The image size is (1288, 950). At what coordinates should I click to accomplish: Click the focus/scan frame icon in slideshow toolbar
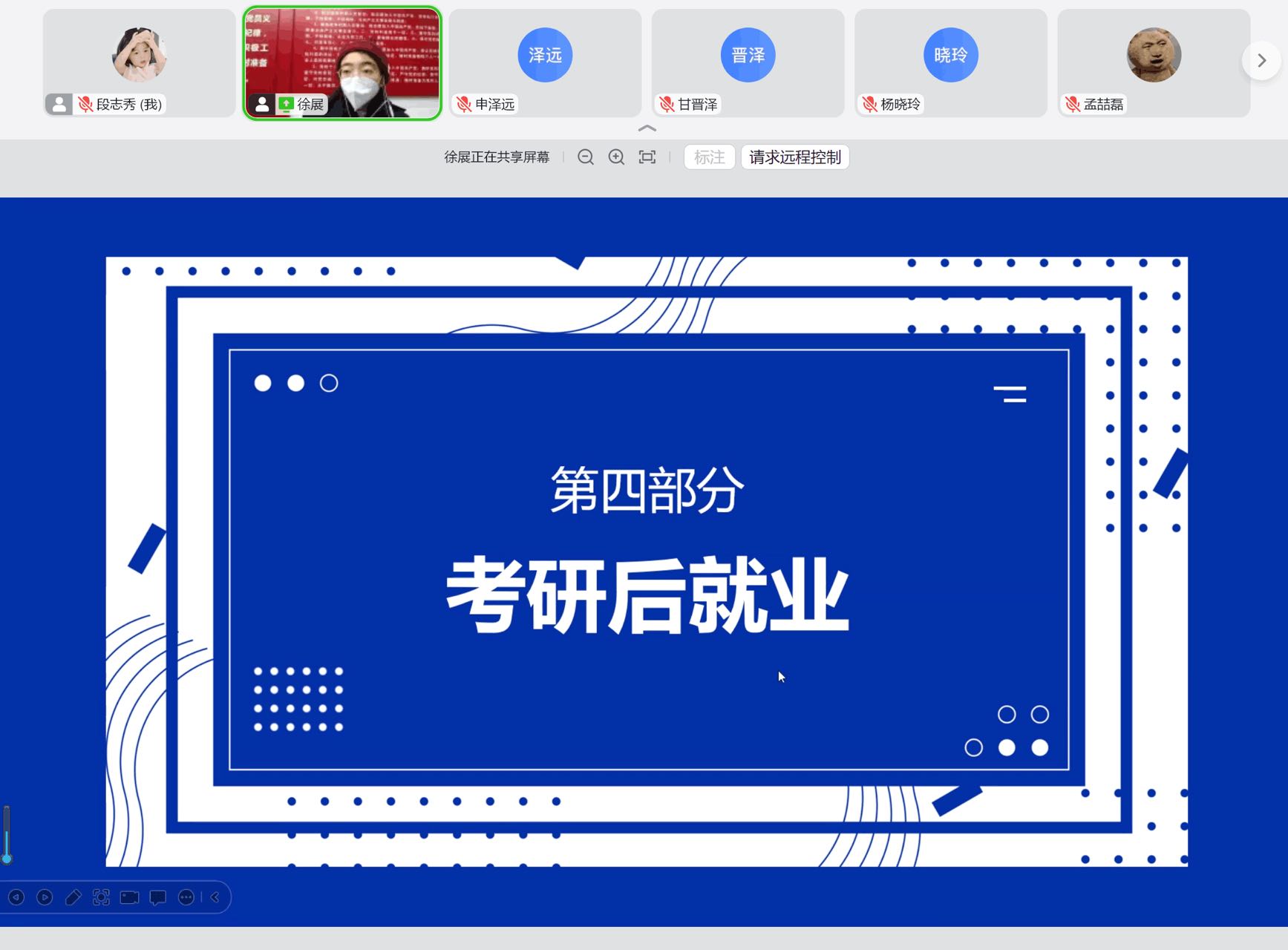[101, 897]
